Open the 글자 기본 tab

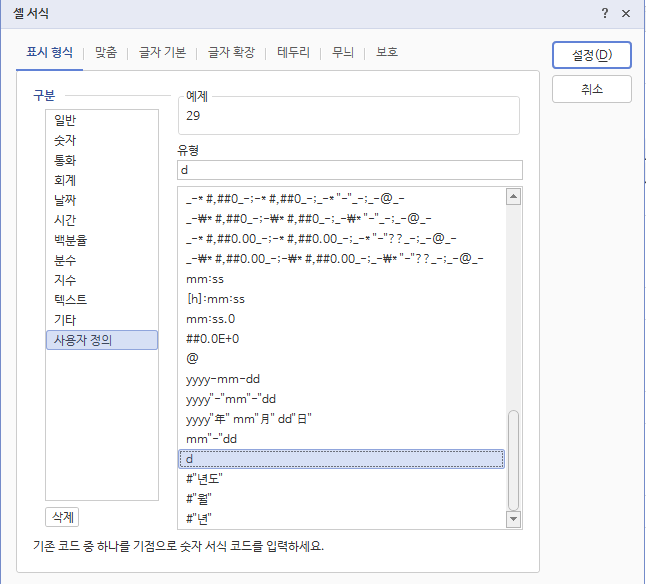click(162, 52)
